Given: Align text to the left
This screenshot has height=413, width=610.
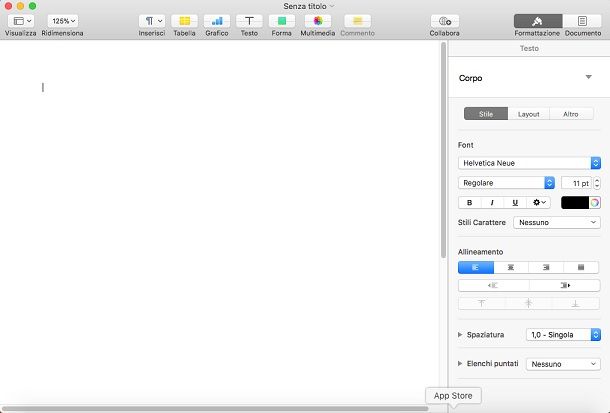Looking at the screenshot, I should click(476, 268).
